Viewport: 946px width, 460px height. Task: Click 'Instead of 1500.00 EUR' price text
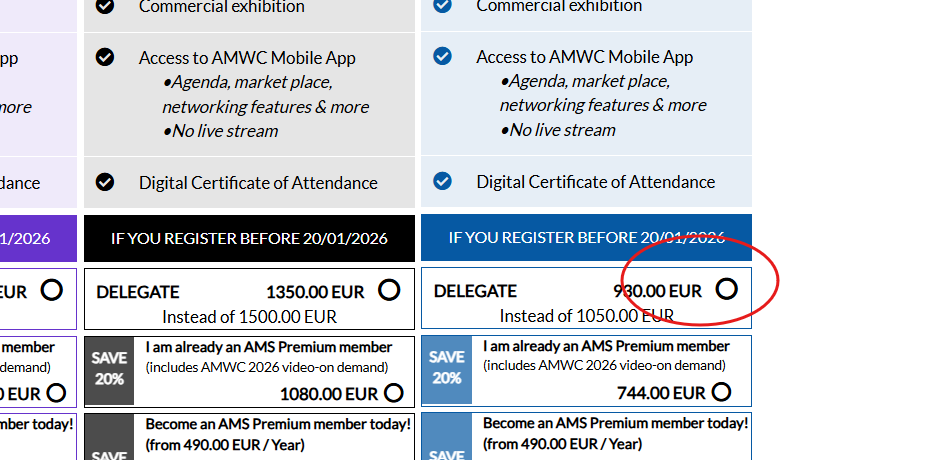(249, 317)
